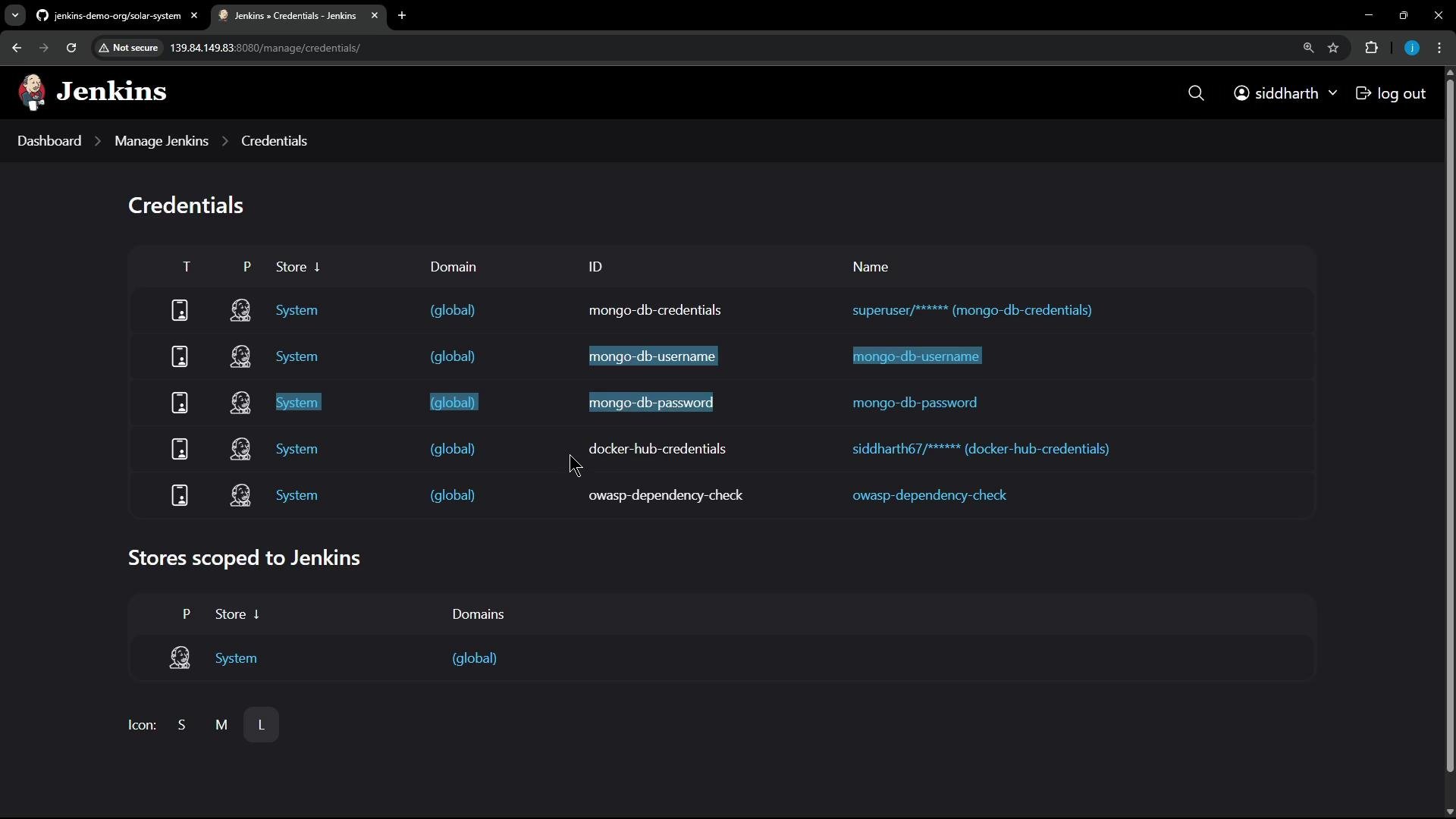1456x819 pixels.
Task: Open (global) domain in mongo-db-username row
Action: pyautogui.click(x=453, y=356)
